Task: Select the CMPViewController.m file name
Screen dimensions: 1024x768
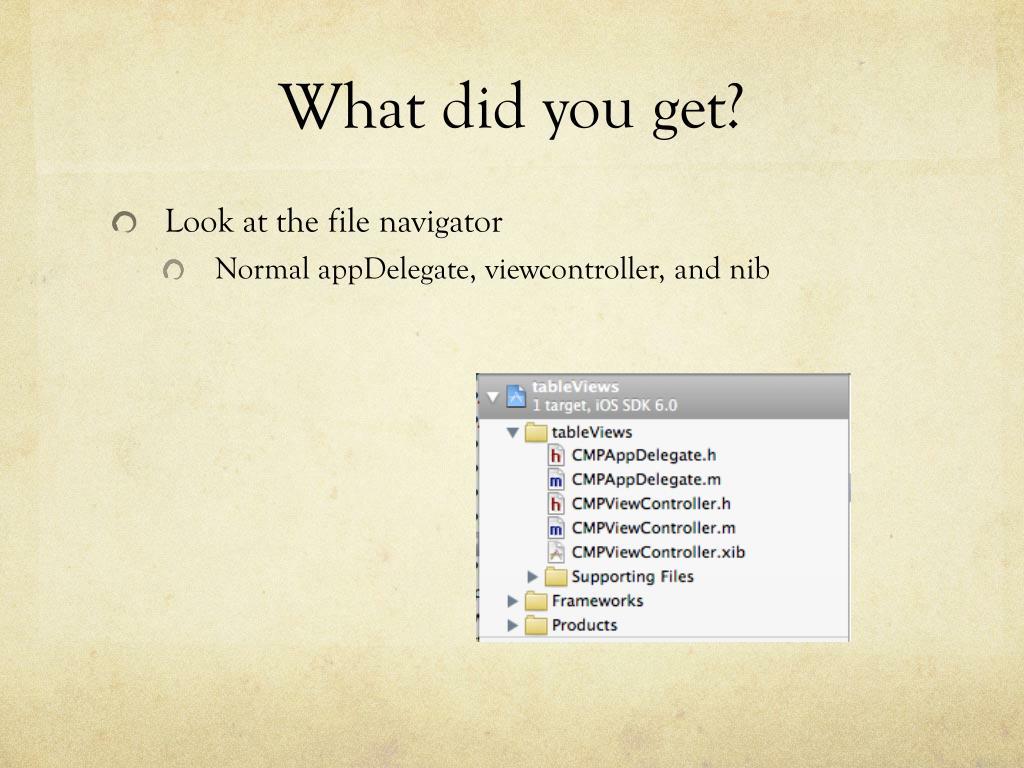Action: click(x=654, y=528)
